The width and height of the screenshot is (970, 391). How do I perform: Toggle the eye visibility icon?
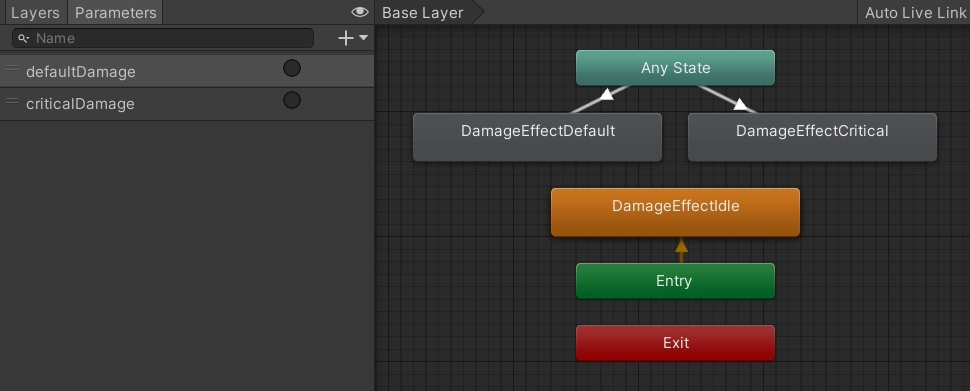tap(359, 12)
